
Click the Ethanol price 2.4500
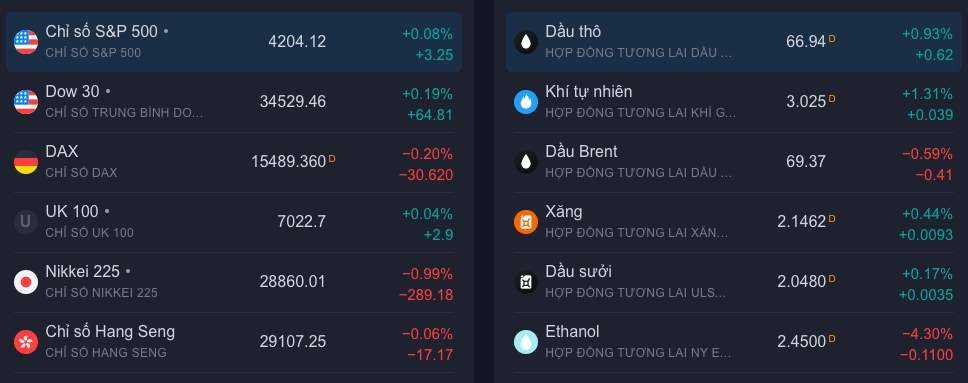pos(801,342)
